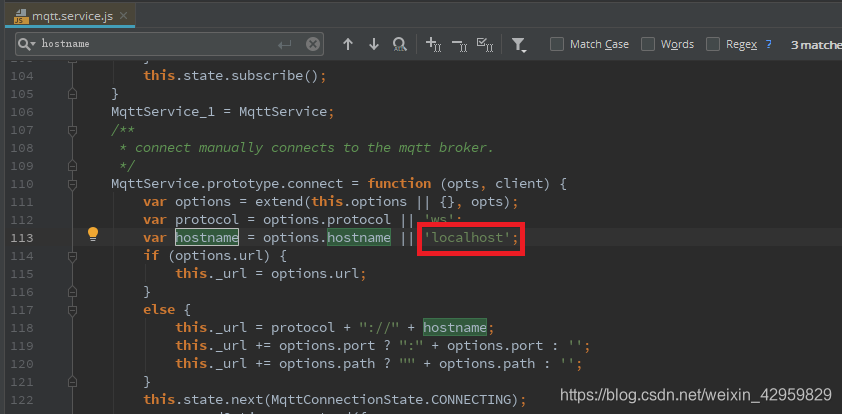Viewport: 842px width, 414px height.
Task: Open the search history magnifier dropdown
Action: point(27,44)
